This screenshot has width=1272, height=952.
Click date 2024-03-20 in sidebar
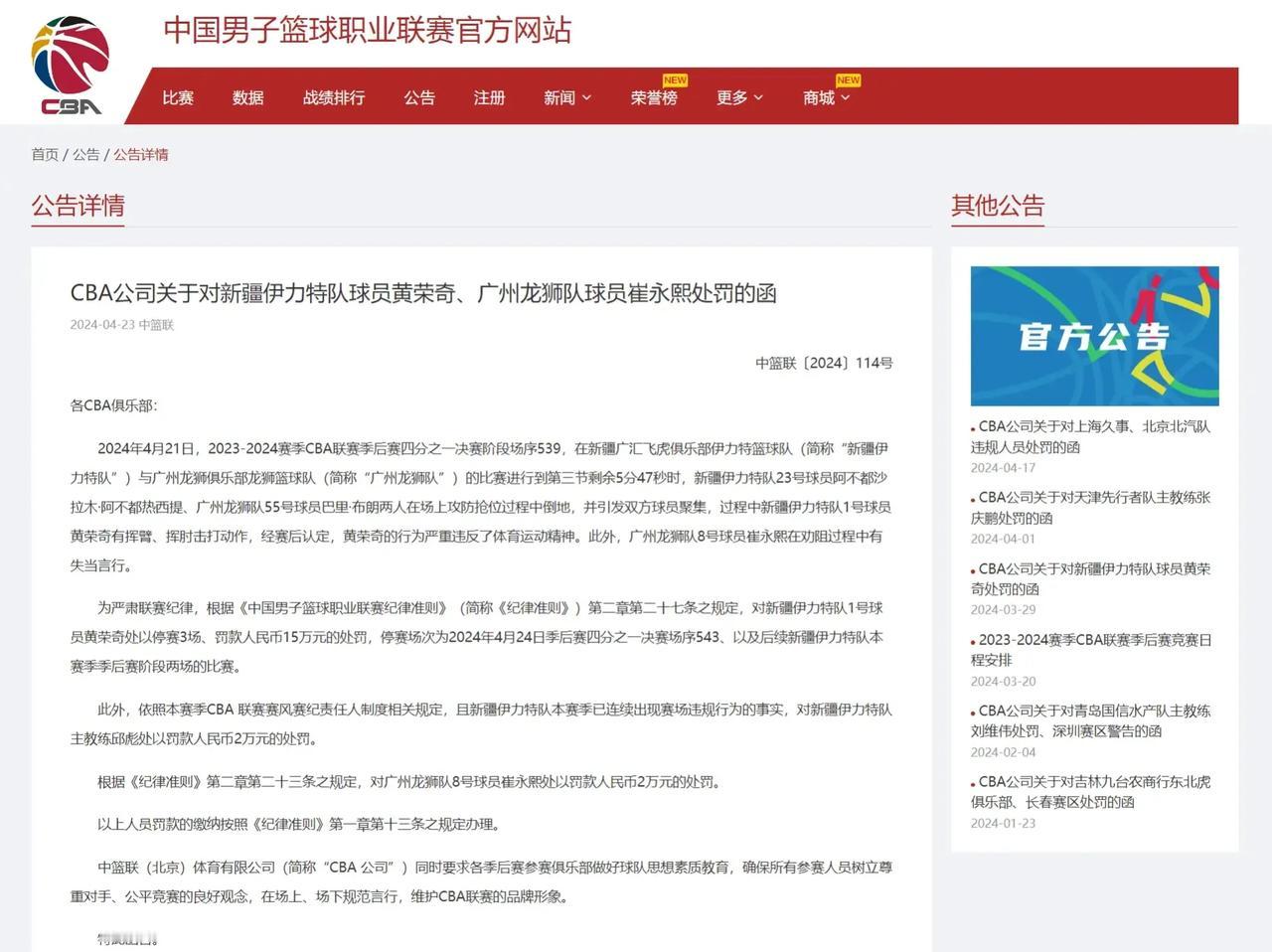[1003, 681]
